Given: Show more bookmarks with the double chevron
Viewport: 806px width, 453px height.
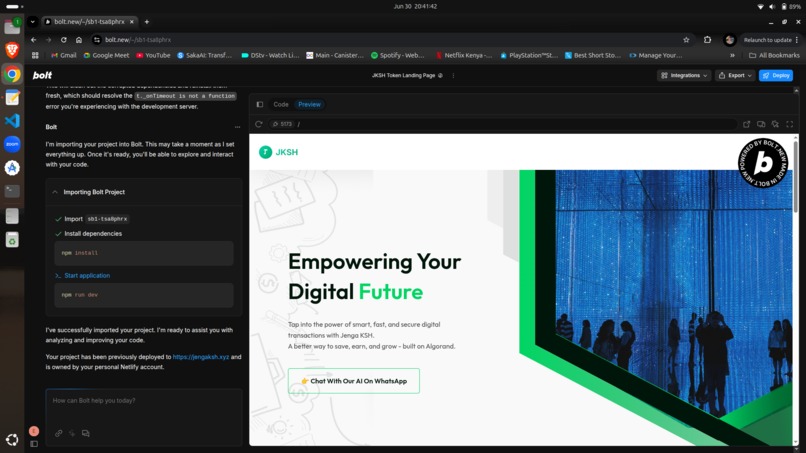Looking at the screenshot, I should (x=732, y=55).
